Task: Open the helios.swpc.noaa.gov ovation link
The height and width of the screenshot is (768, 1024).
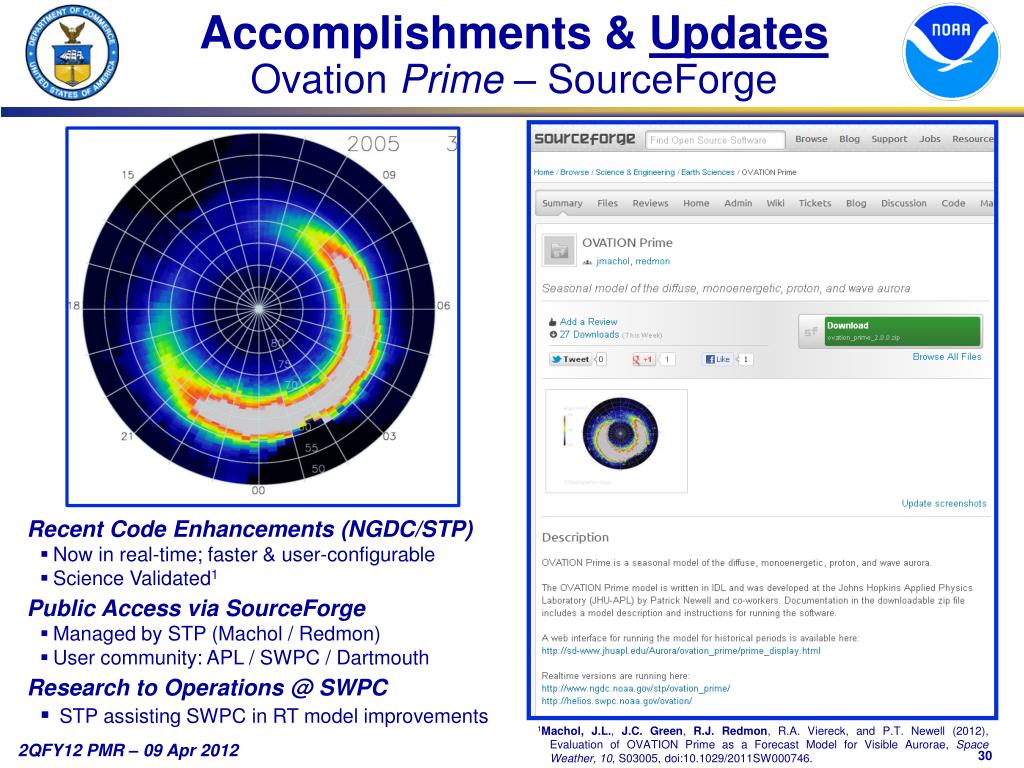Action: click(616, 701)
